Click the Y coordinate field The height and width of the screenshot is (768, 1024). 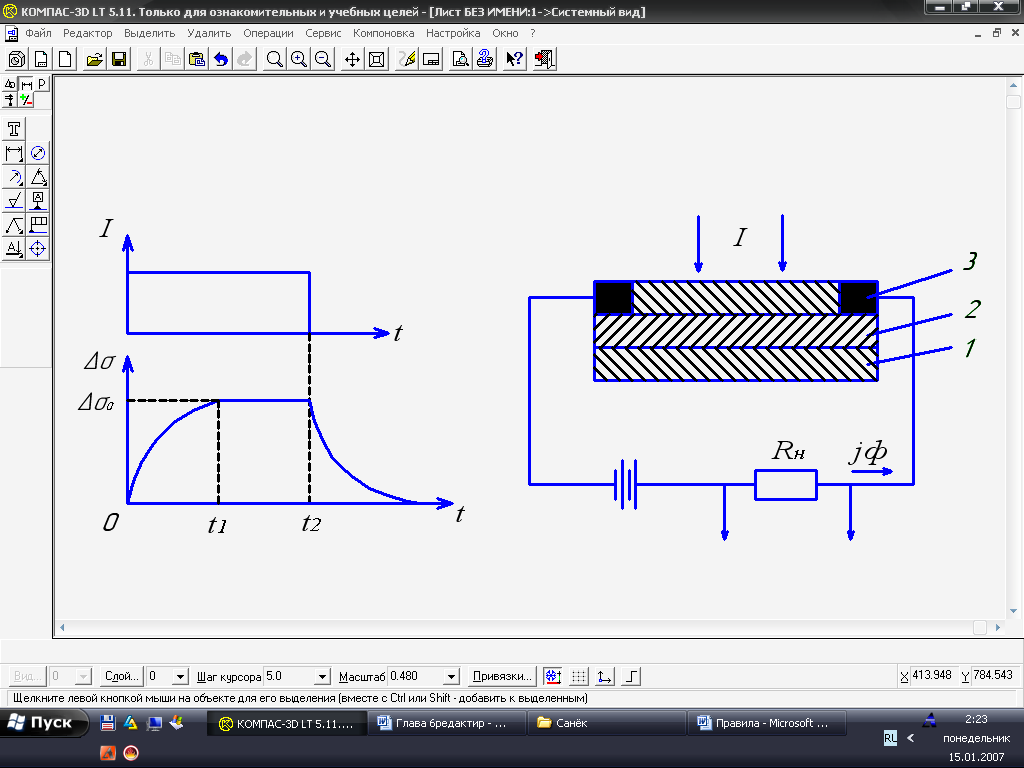[x=995, y=675]
